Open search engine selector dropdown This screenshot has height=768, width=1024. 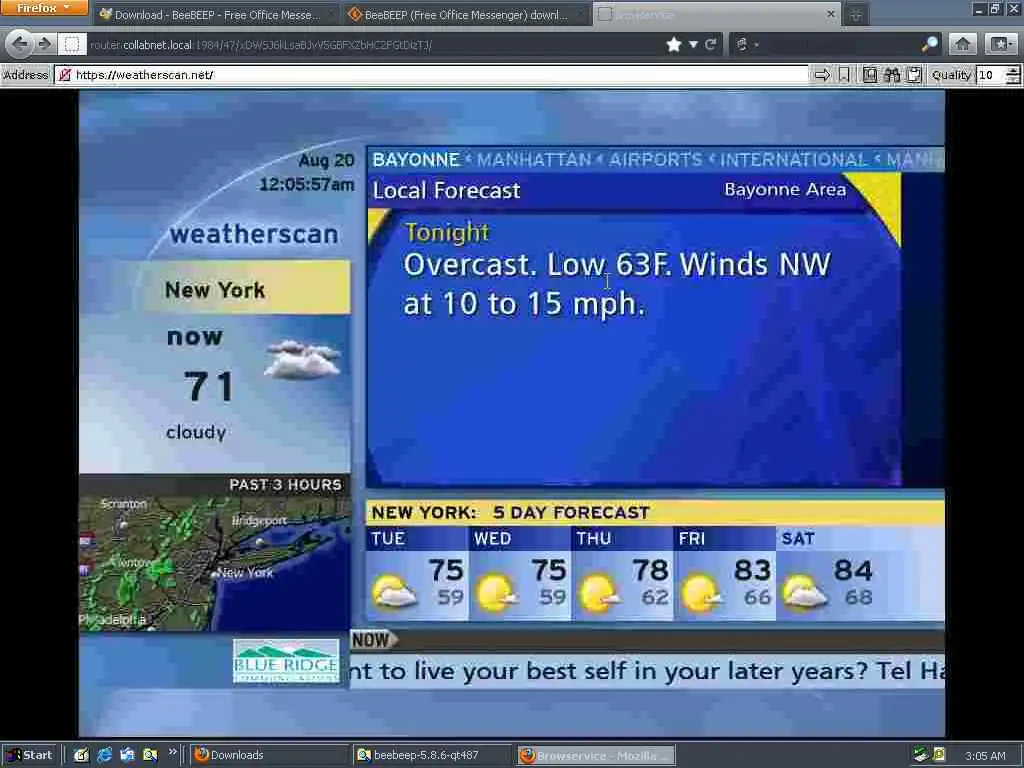point(747,44)
